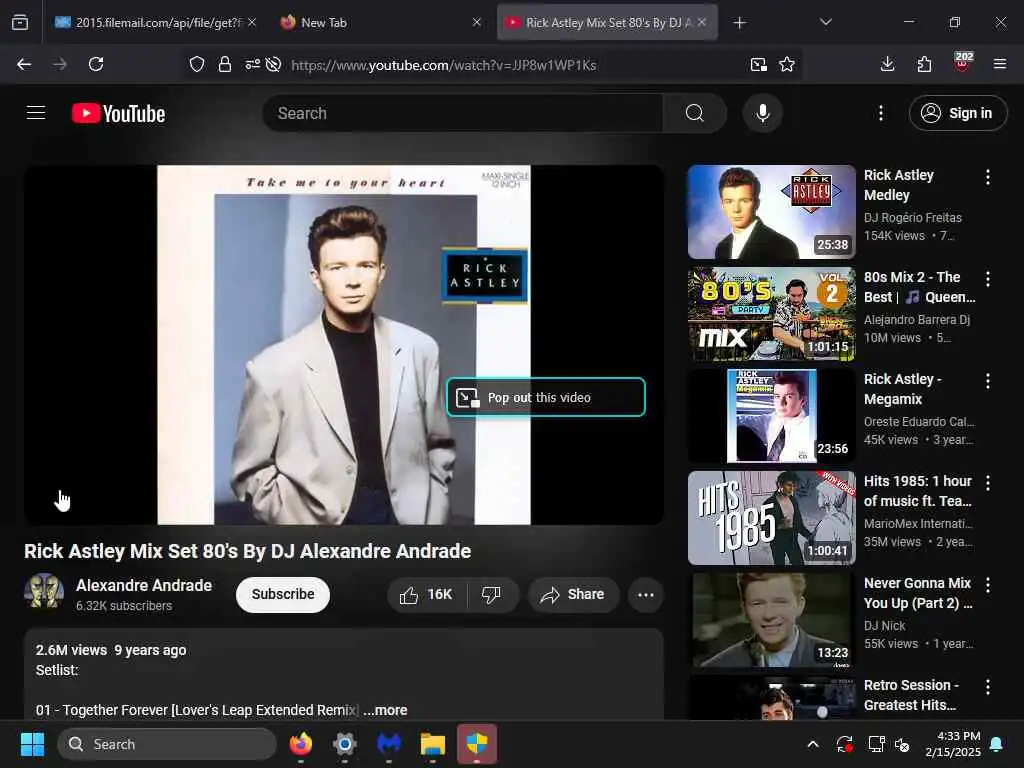
Task: Open options menu for Rick Astley Medley
Action: (987, 176)
